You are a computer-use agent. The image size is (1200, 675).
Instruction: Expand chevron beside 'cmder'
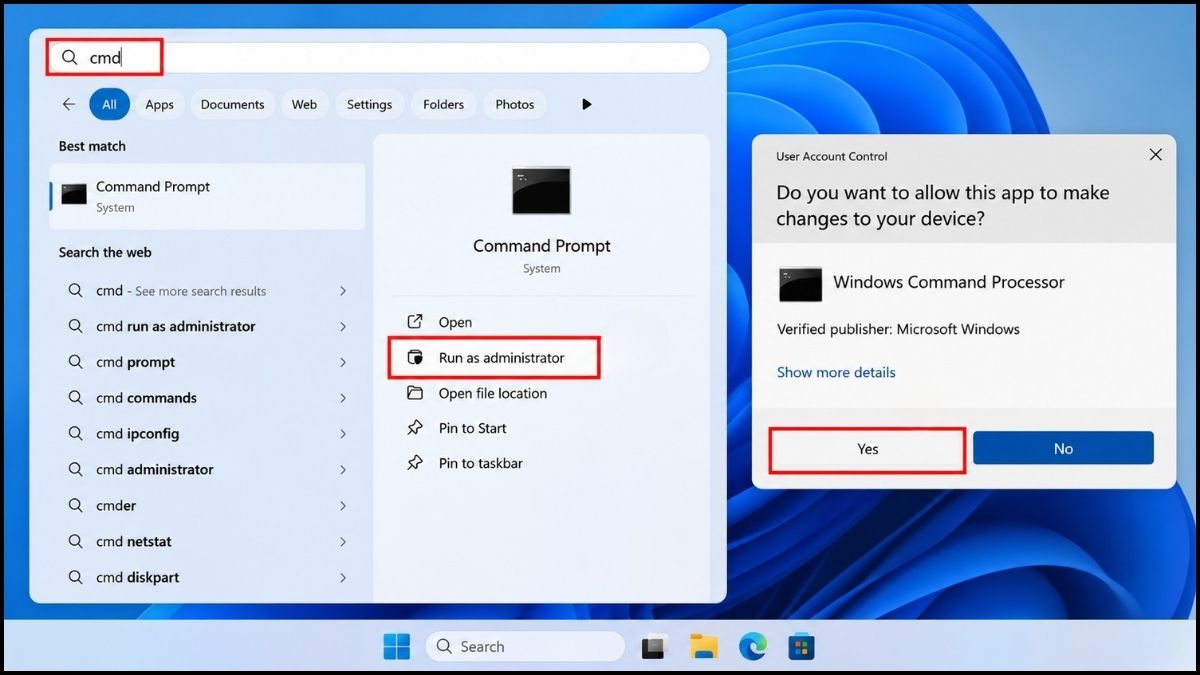[343, 505]
